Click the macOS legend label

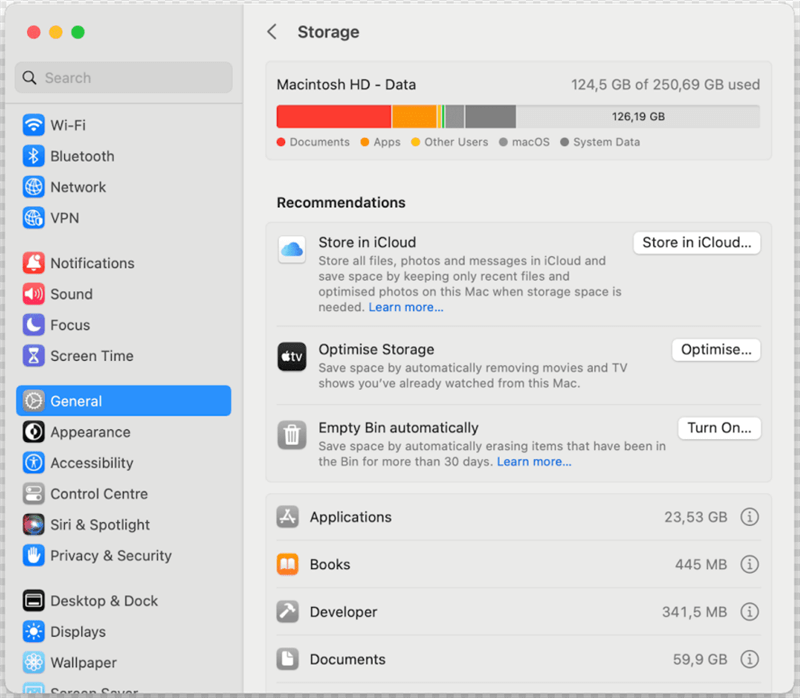(x=531, y=142)
